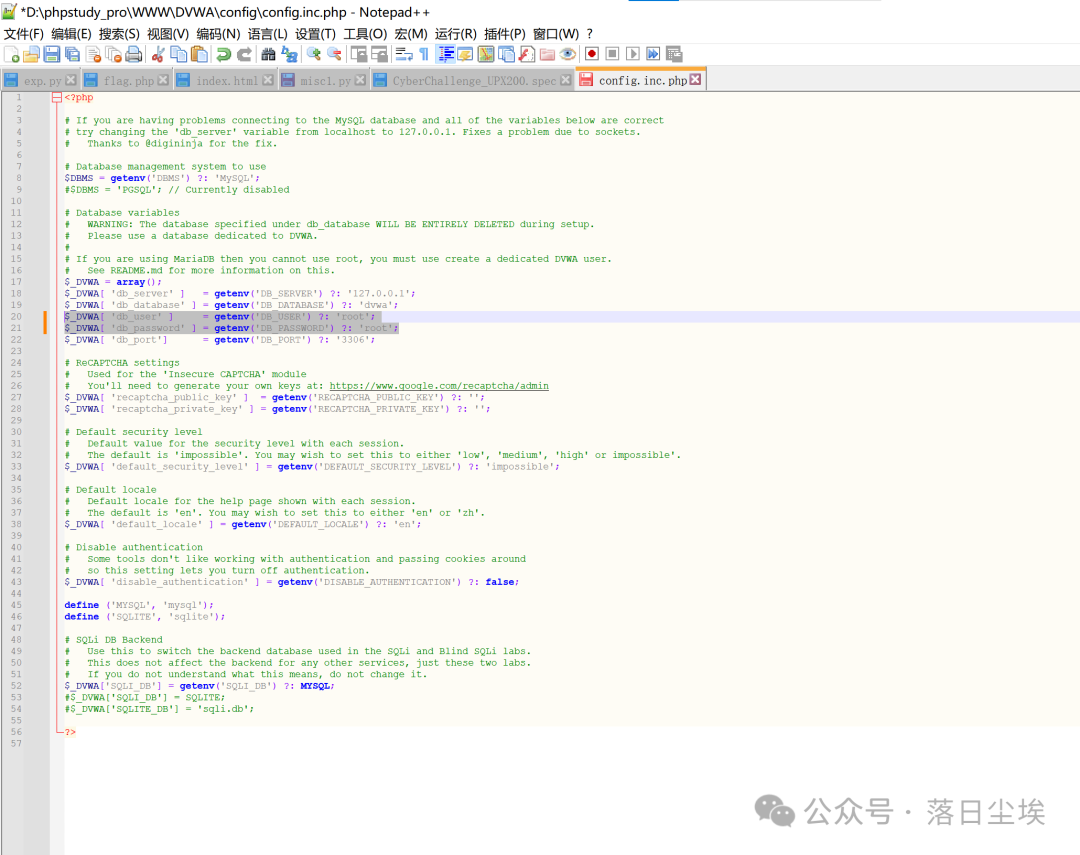Open the Function List panel icon
The image size is (1080, 855).
[527, 54]
